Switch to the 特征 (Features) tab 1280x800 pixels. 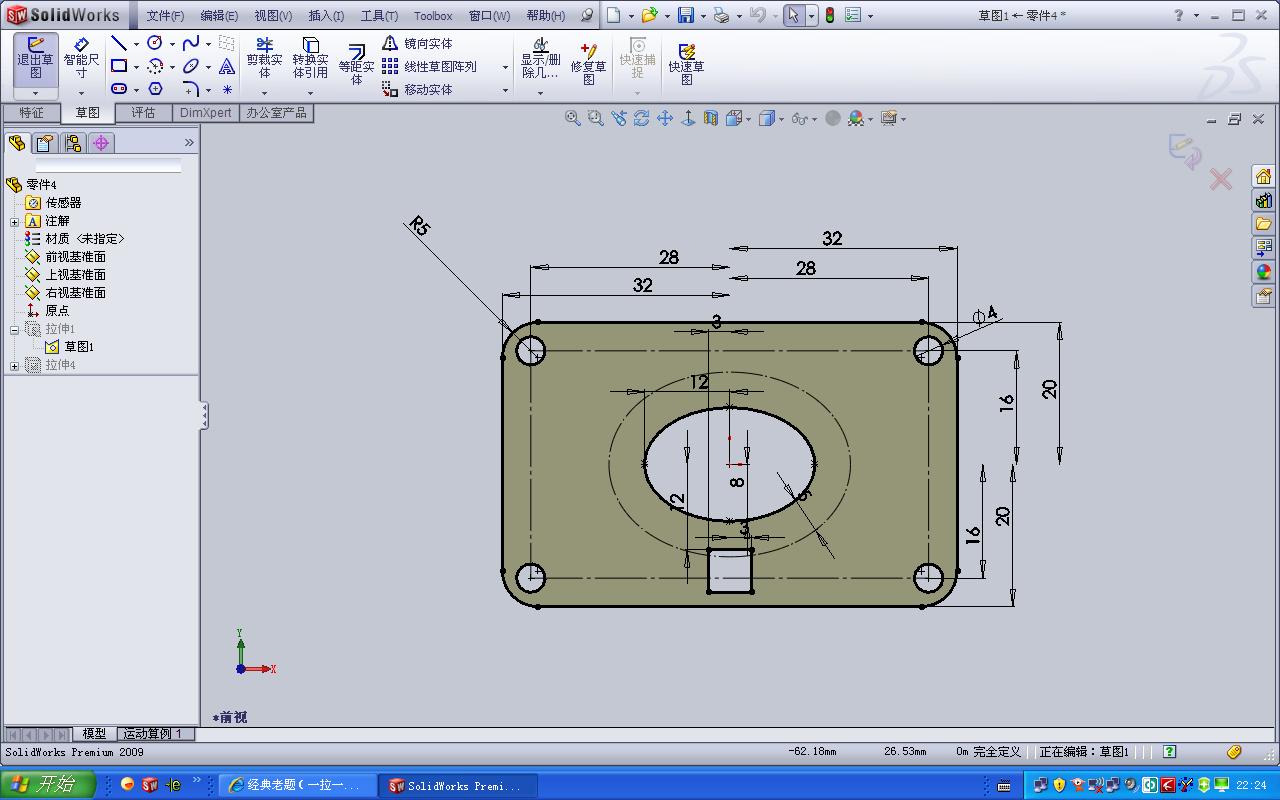pos(31,113)
